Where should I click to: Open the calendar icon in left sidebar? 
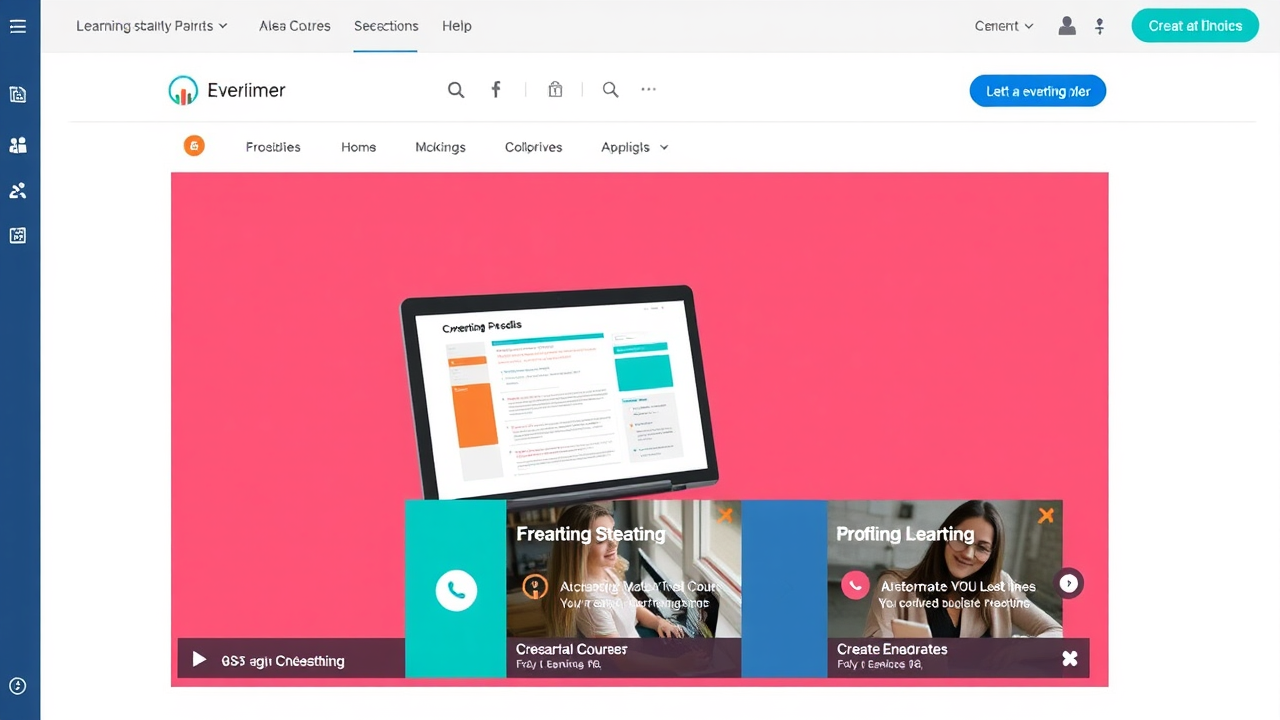point(18,236)
